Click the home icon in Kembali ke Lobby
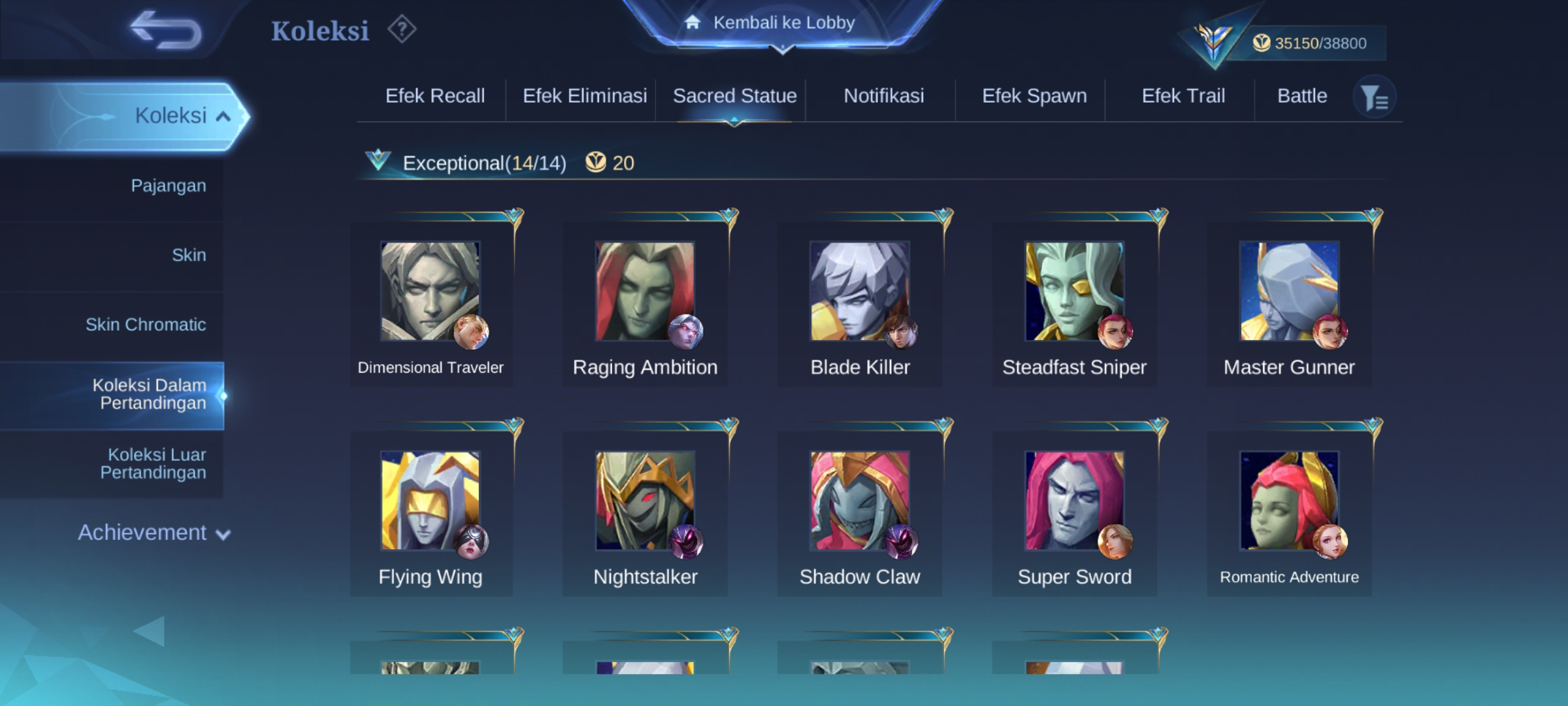1568x706 pixels. (x=693, y=23)
